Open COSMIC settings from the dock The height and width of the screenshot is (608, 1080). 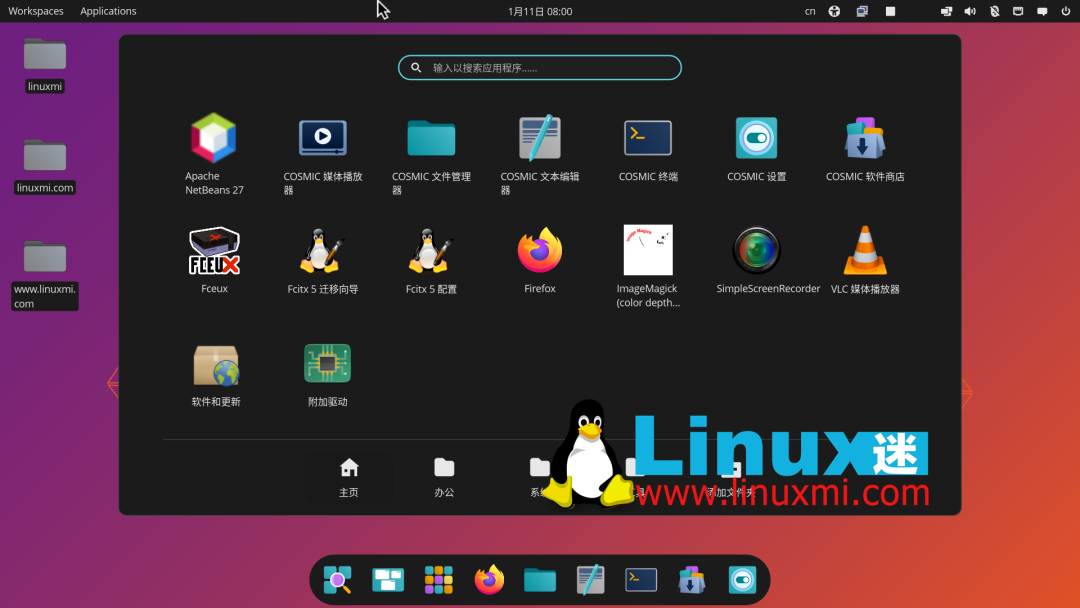pos(742,580)
